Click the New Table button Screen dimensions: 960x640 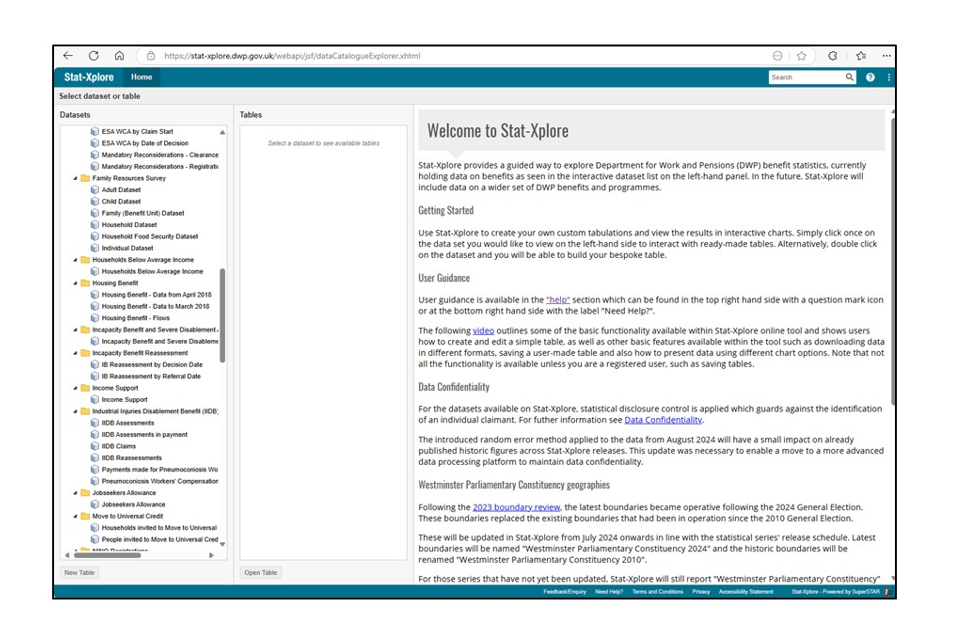click(x=80, y=573)
